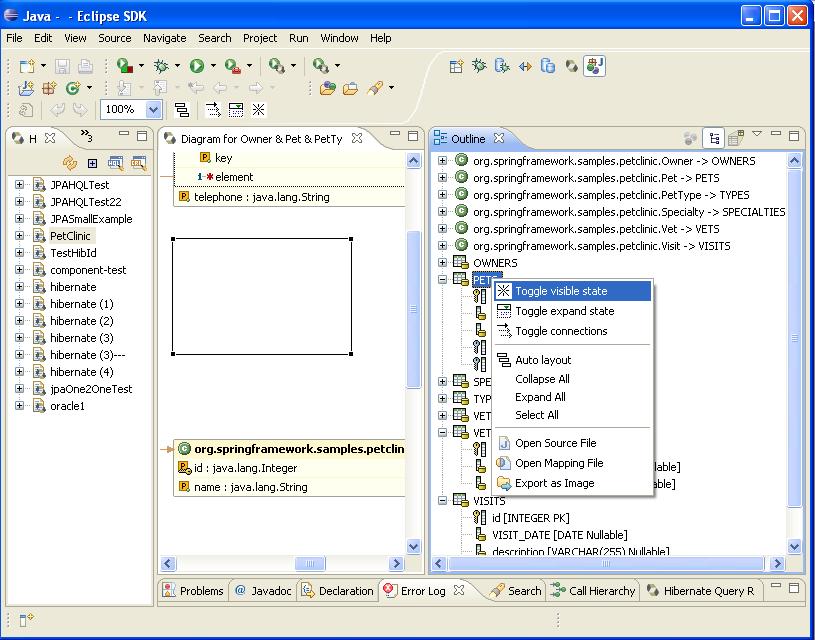Click Export as Image in context menu
815x640 pixels.
click(554, 483)
